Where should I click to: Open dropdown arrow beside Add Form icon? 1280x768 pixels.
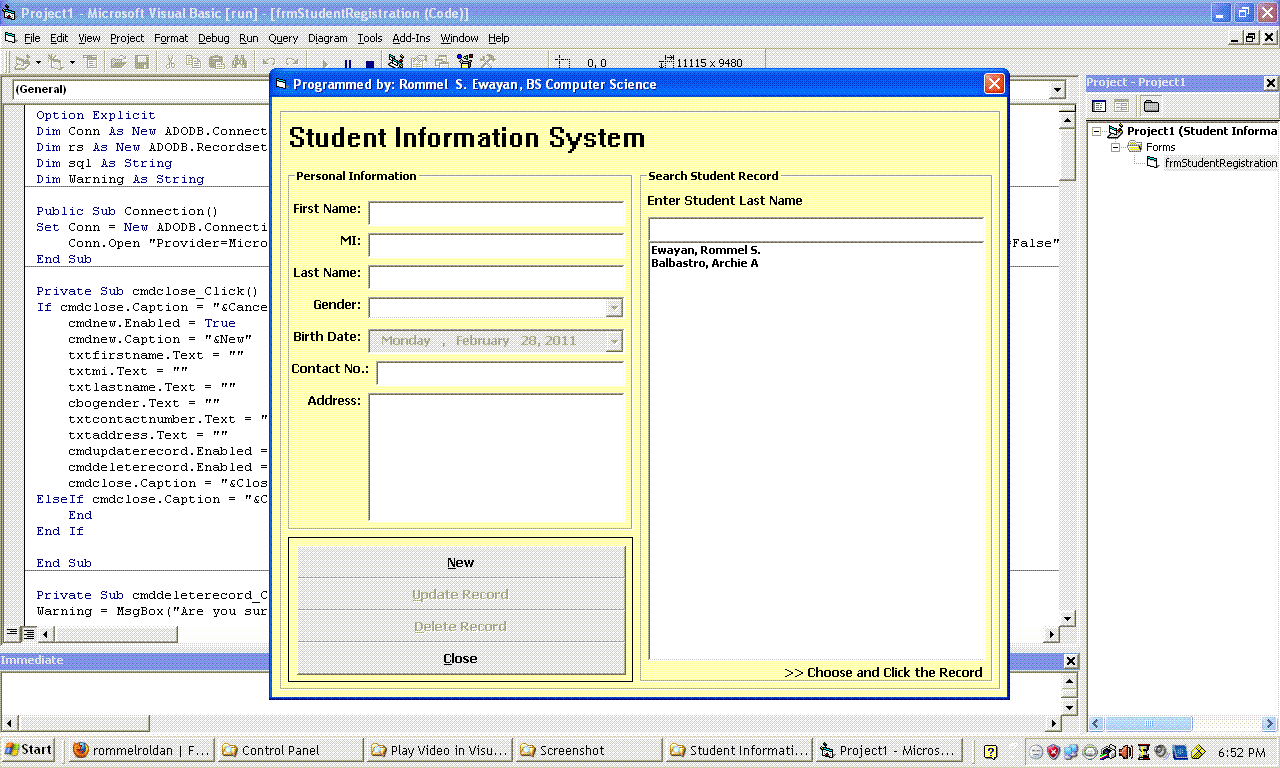point(72,62)
